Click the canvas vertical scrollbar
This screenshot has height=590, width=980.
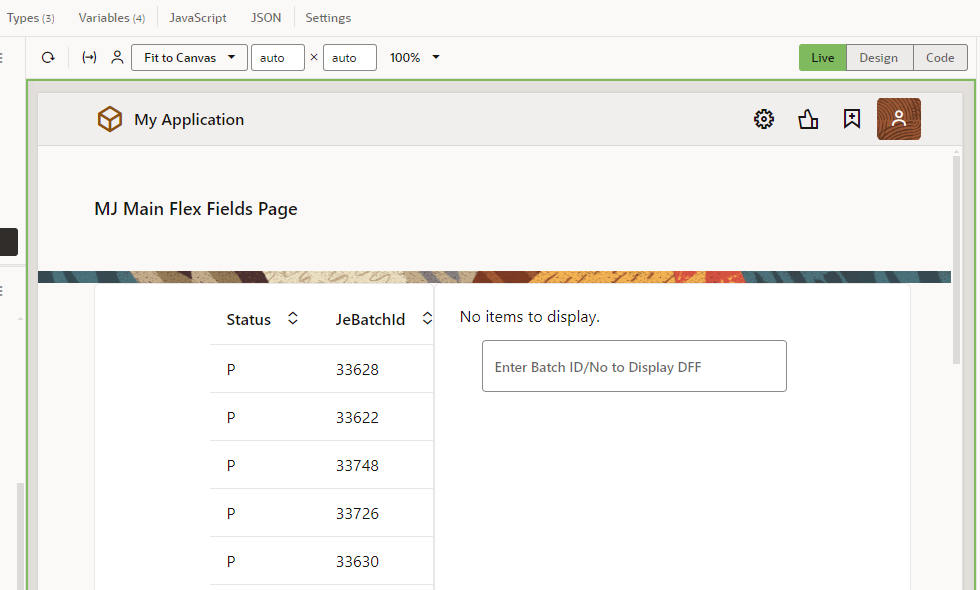pyautogui.click(x=956, y=260)
